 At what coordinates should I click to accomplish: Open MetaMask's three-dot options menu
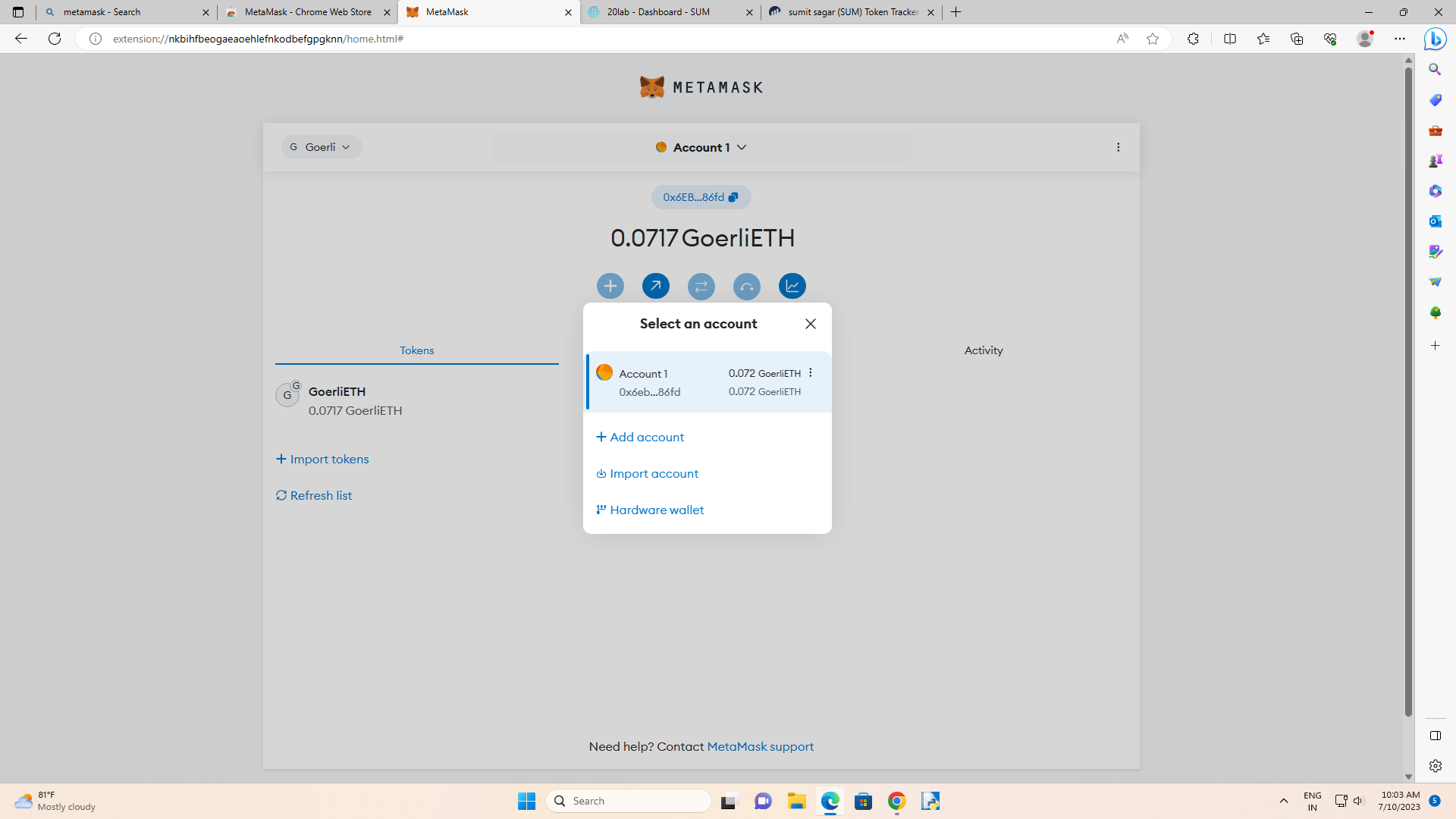click(1118, 146)
